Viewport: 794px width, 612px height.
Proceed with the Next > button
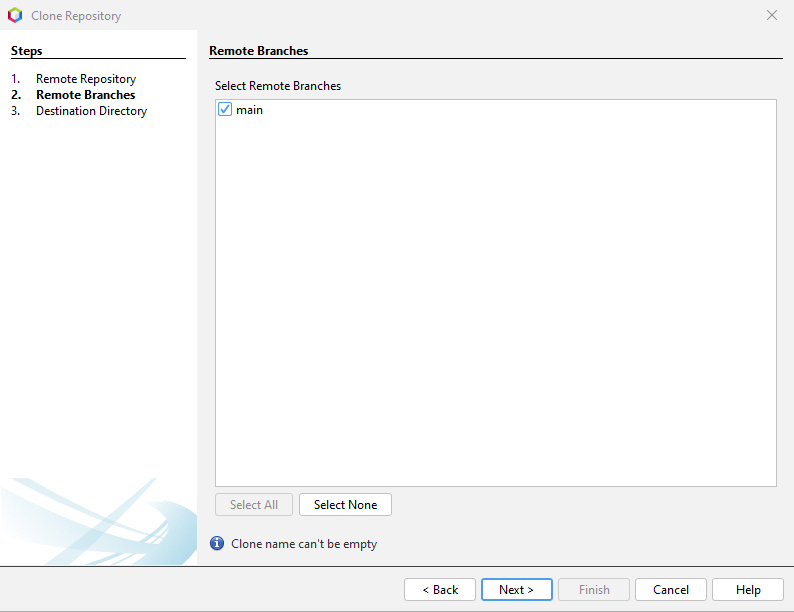pos(516,590)
